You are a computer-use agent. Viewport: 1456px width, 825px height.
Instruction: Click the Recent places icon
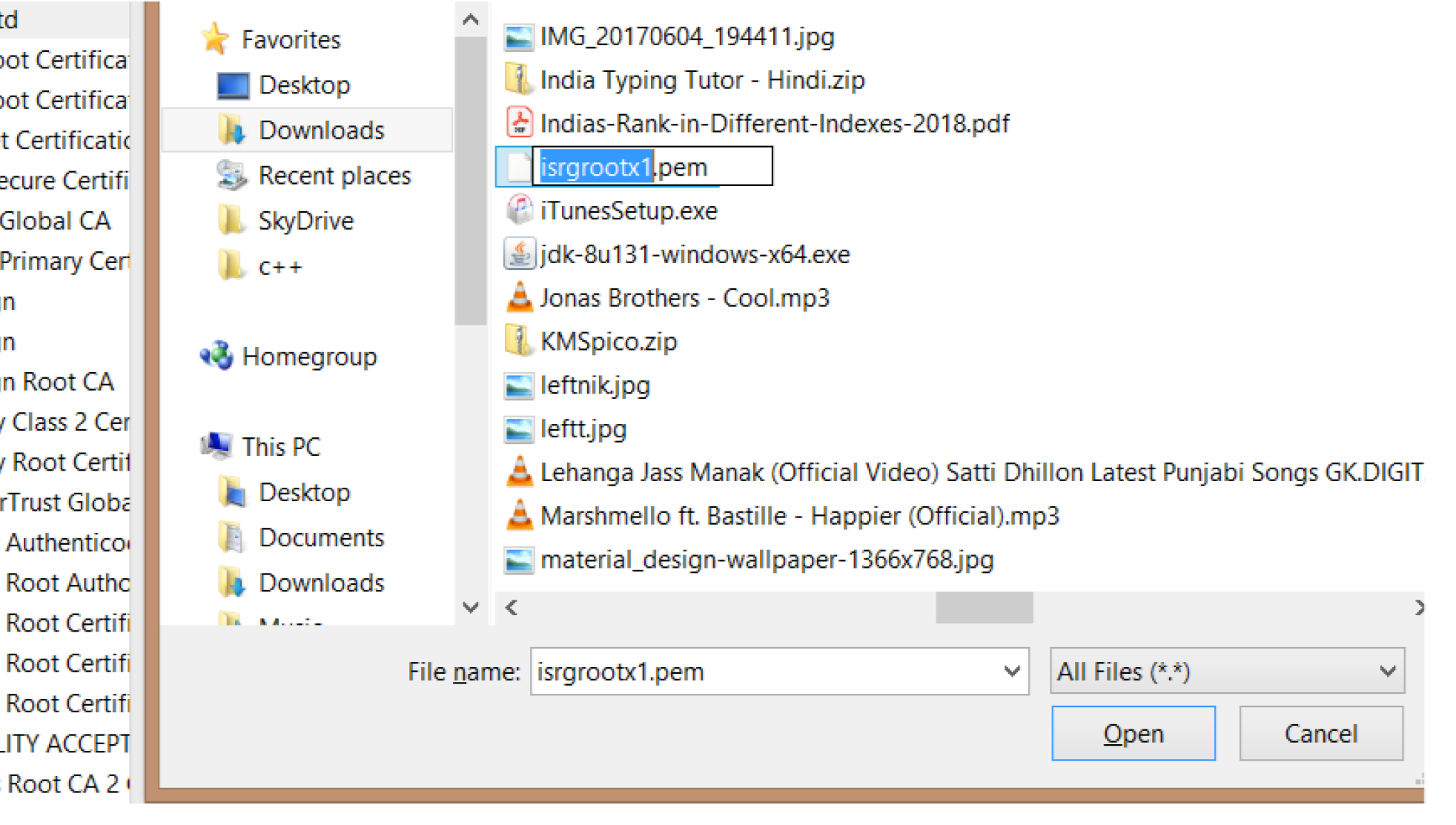[x=232, y=176]
